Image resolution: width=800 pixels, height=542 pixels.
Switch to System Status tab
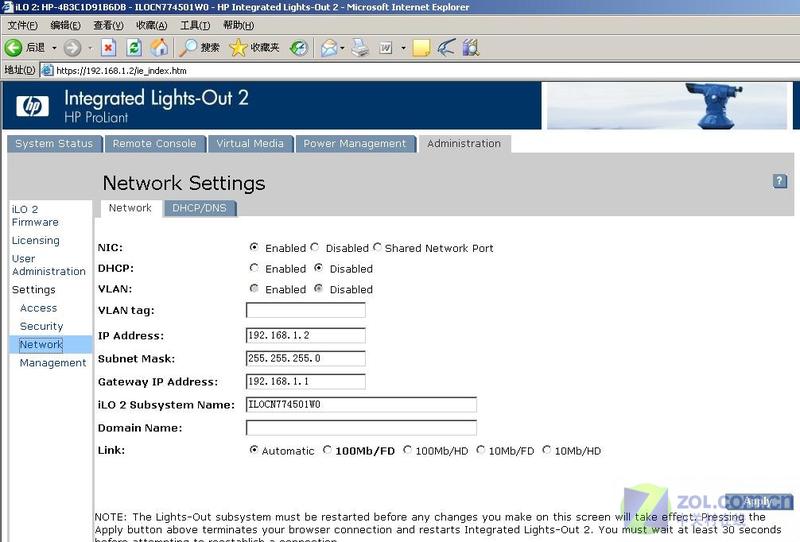55,144
